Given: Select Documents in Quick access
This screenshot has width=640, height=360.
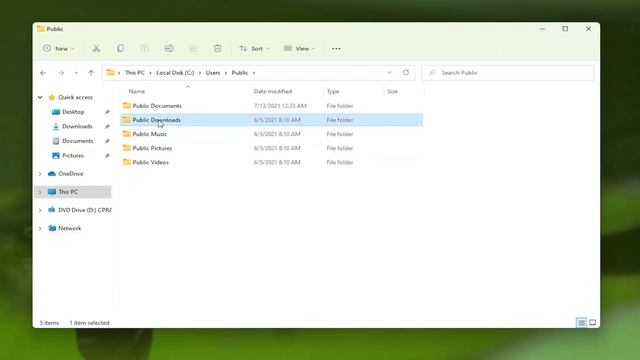Looking at the screenshot, I should [x=78, y=141].
